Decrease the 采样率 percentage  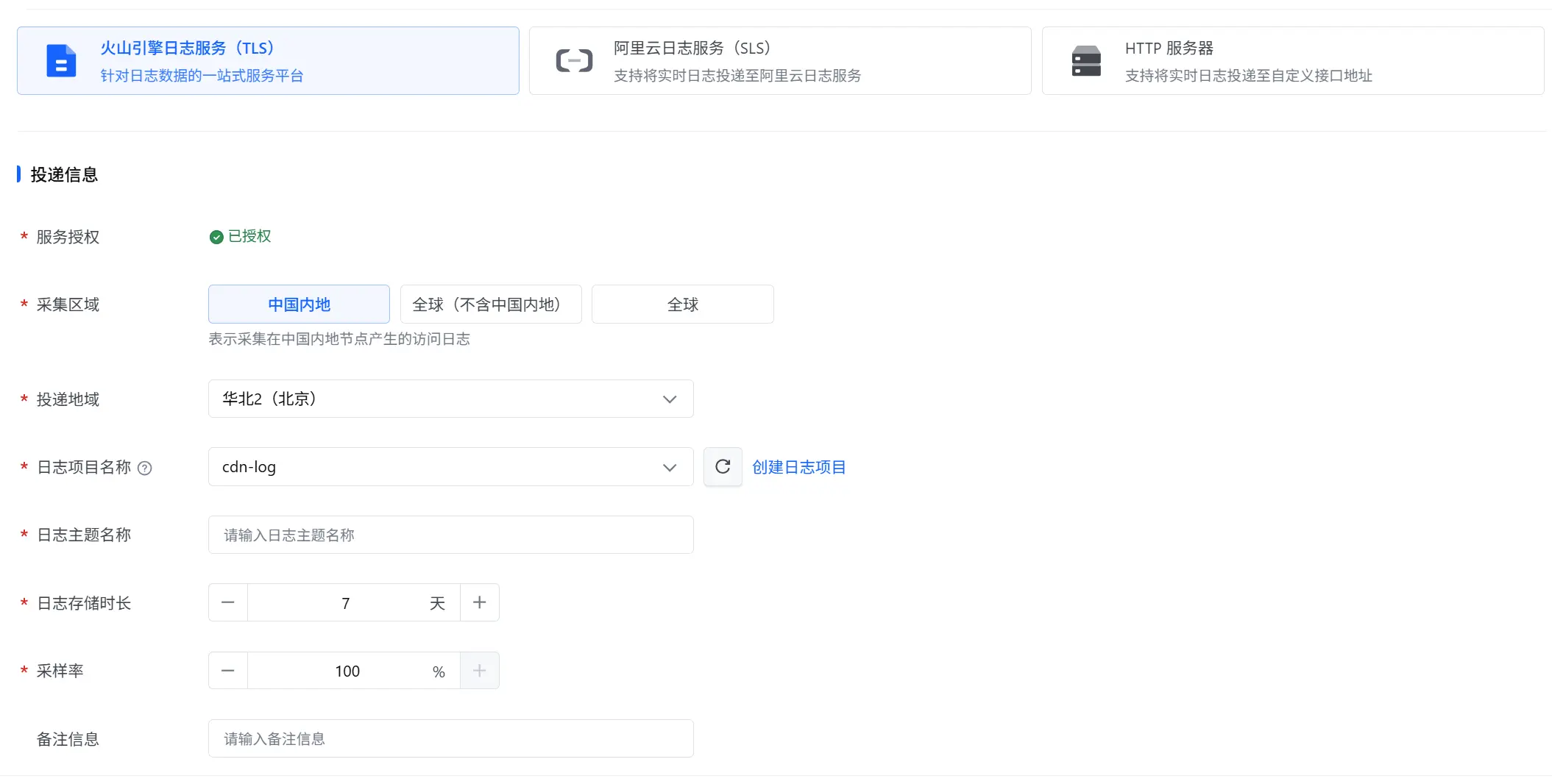click(228, 671)
